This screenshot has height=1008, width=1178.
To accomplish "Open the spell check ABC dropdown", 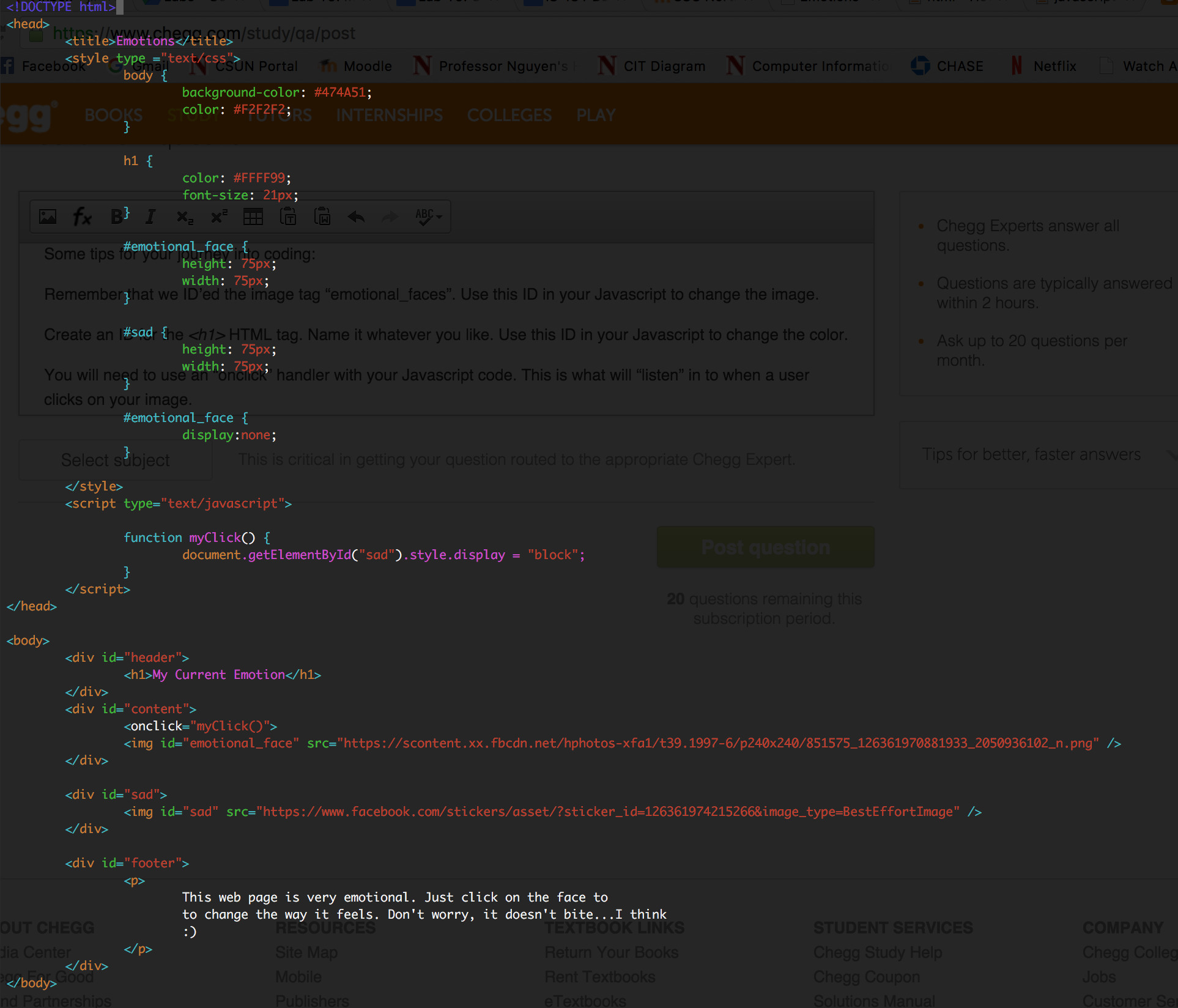I will coord(428,217).
